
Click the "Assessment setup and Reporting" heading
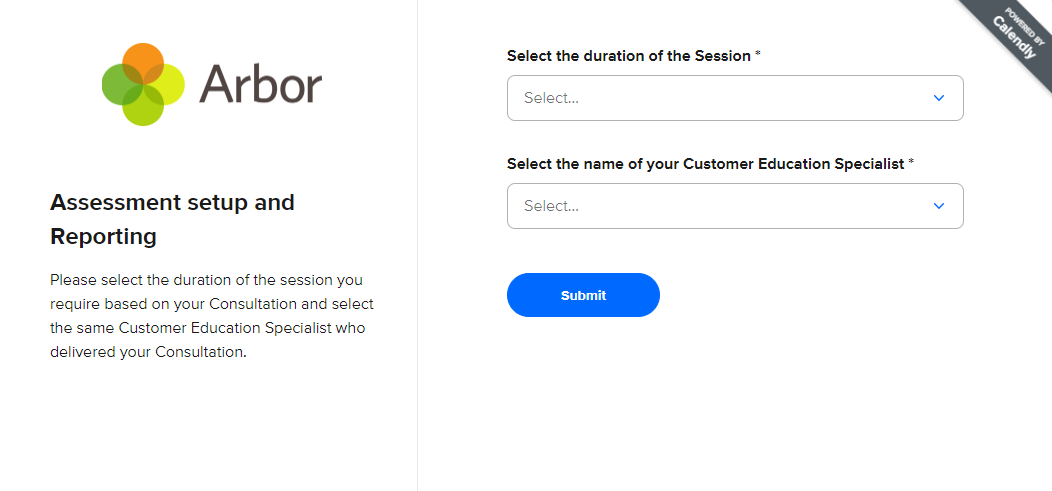[x=172, y=219]
